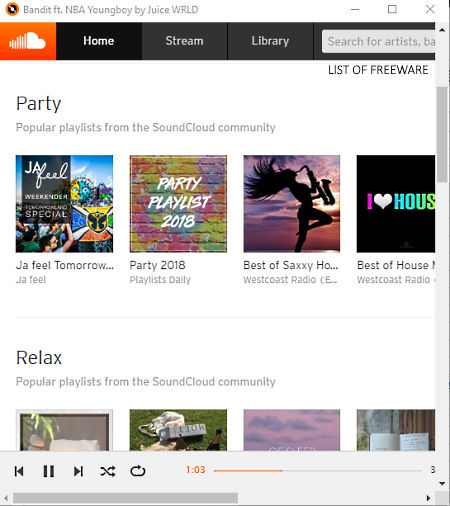
Task: Open Best of Saxxy House saxophone cover
Action: (292, 204)
